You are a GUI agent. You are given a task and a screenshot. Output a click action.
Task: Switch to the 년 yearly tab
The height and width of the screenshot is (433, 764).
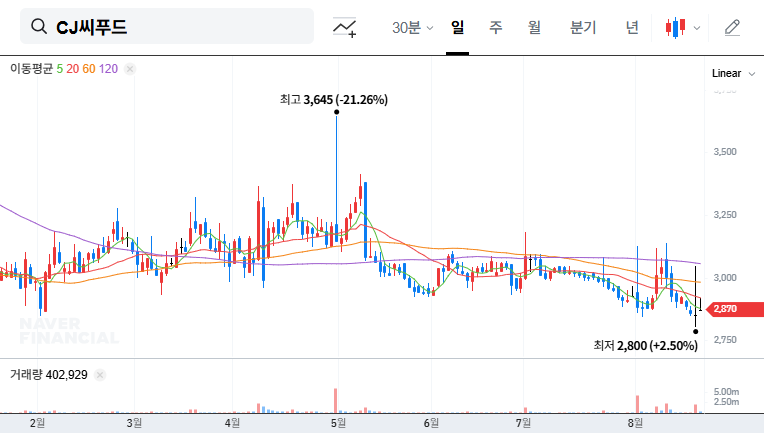click(632, 27)
